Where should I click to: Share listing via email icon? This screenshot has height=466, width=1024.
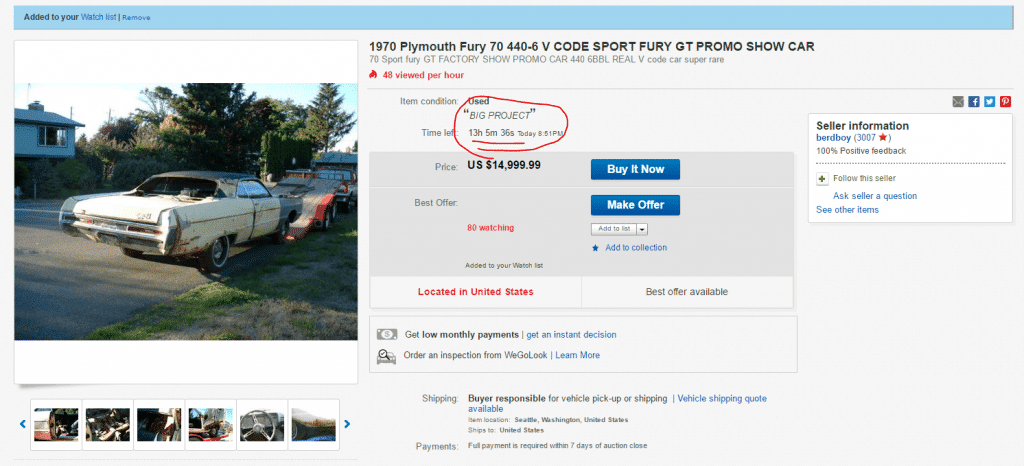958,102
